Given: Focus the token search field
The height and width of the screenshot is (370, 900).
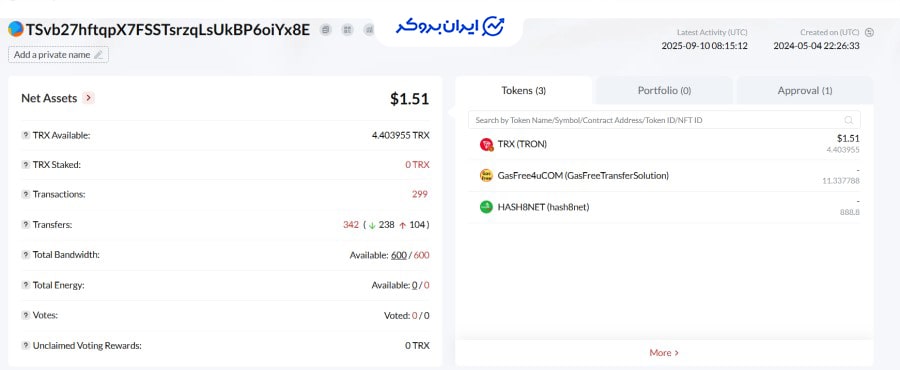Looking at the screenshot, I should (x=664, y=120).
